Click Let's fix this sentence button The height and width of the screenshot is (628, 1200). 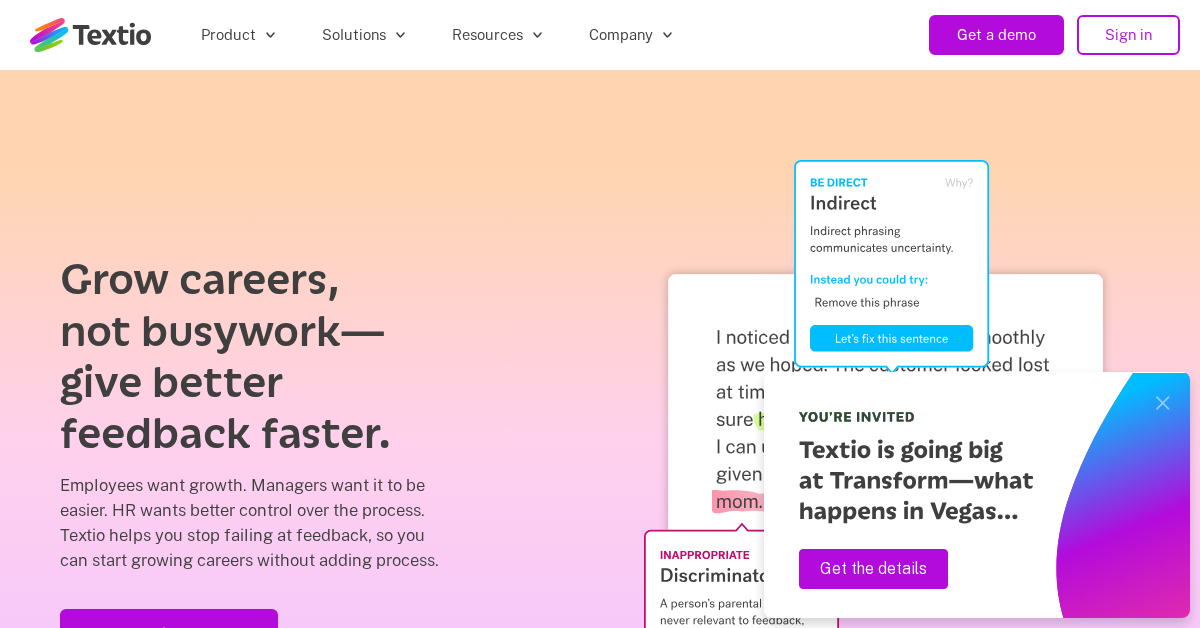[x=891, y=338]
